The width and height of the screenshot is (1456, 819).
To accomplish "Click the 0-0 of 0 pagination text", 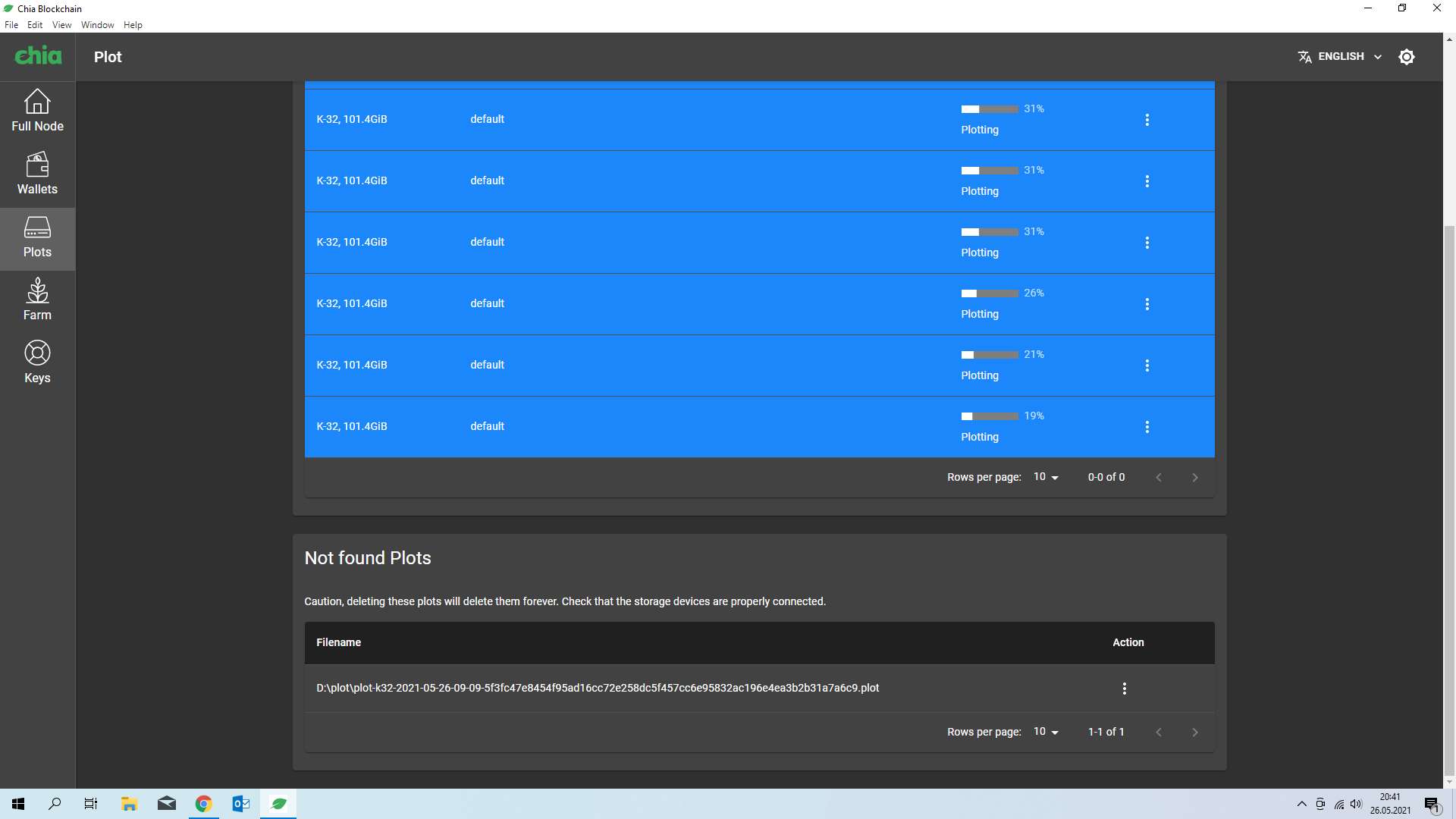I will pos(1106,477).
